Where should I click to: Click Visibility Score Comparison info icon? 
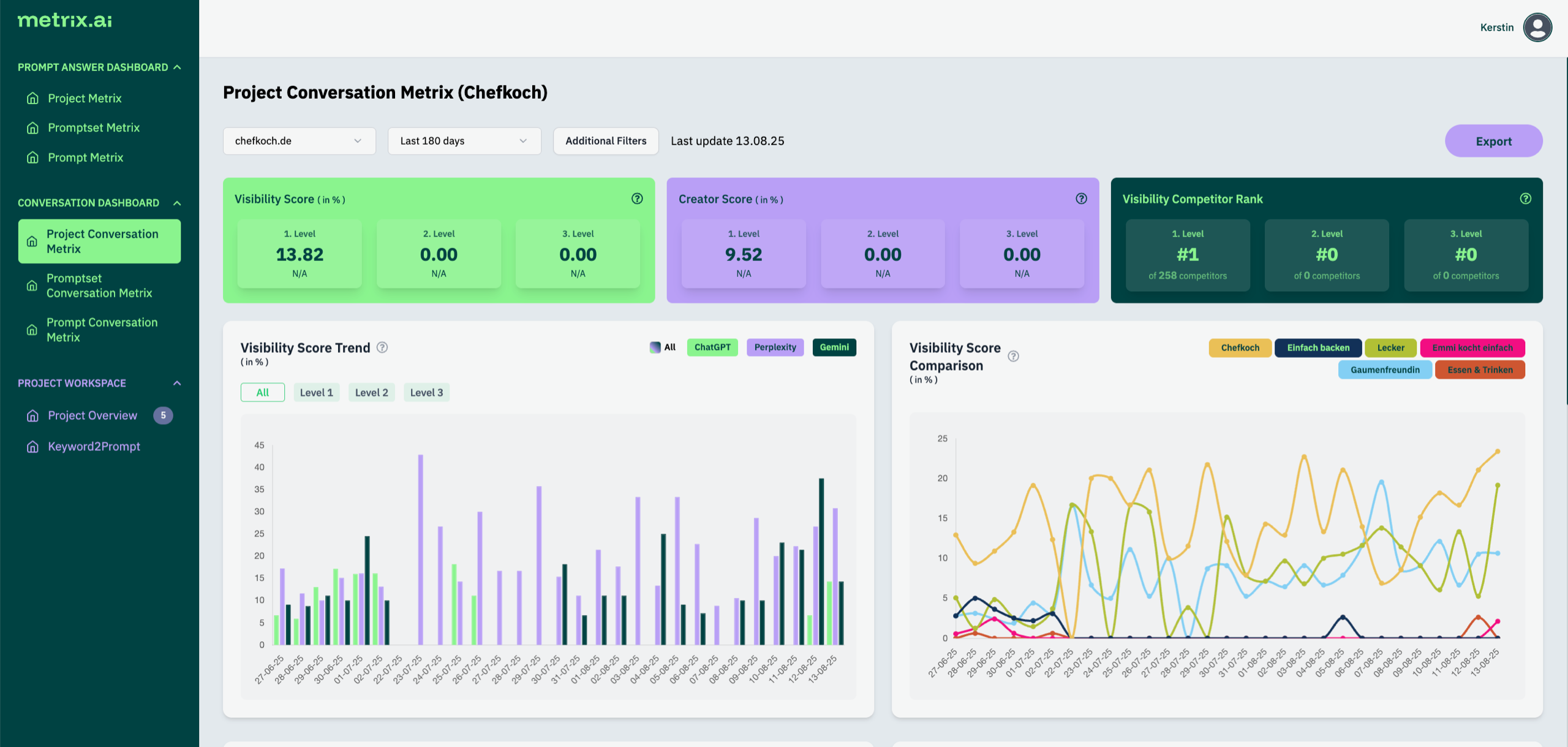coord(1014,356)
